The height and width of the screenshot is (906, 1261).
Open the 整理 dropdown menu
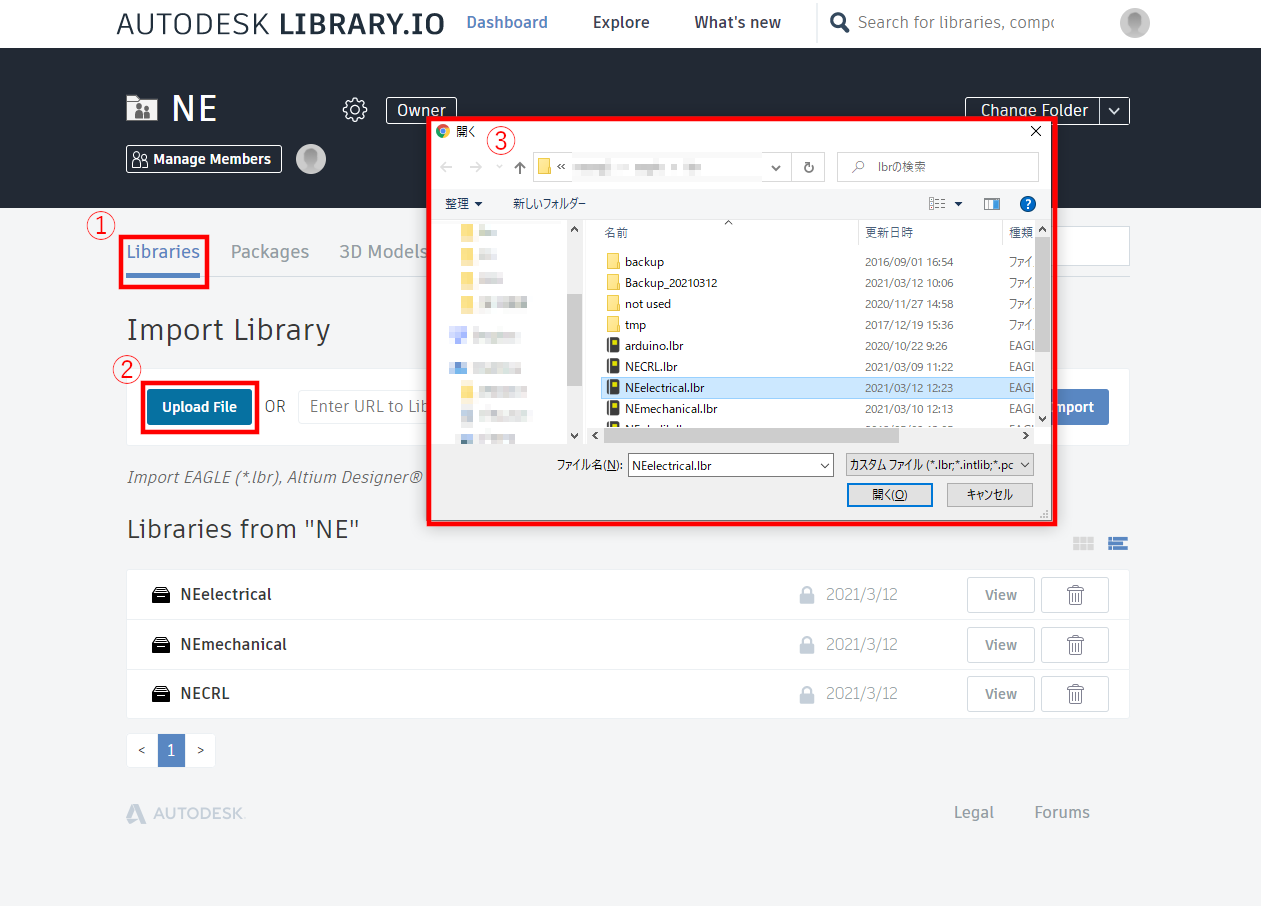(x=463, y=204)
